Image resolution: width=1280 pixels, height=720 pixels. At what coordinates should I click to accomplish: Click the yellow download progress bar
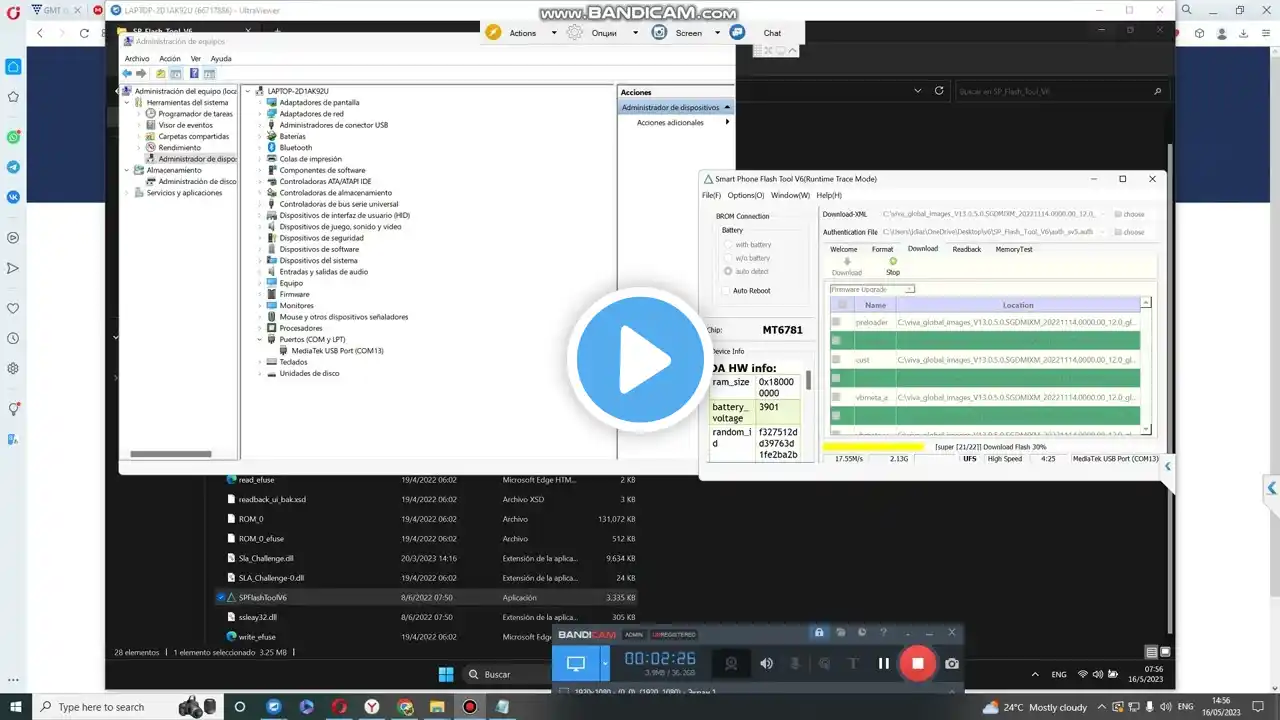tap(873, 447)
